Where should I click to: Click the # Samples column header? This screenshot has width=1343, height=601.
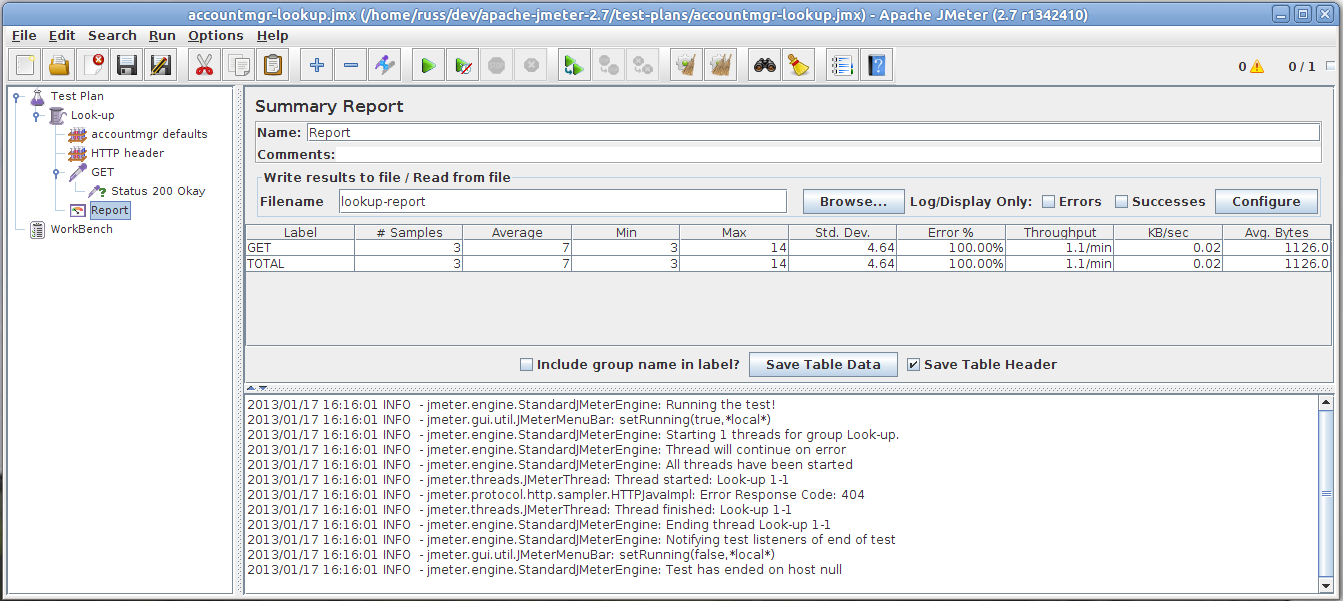(409, 233)
